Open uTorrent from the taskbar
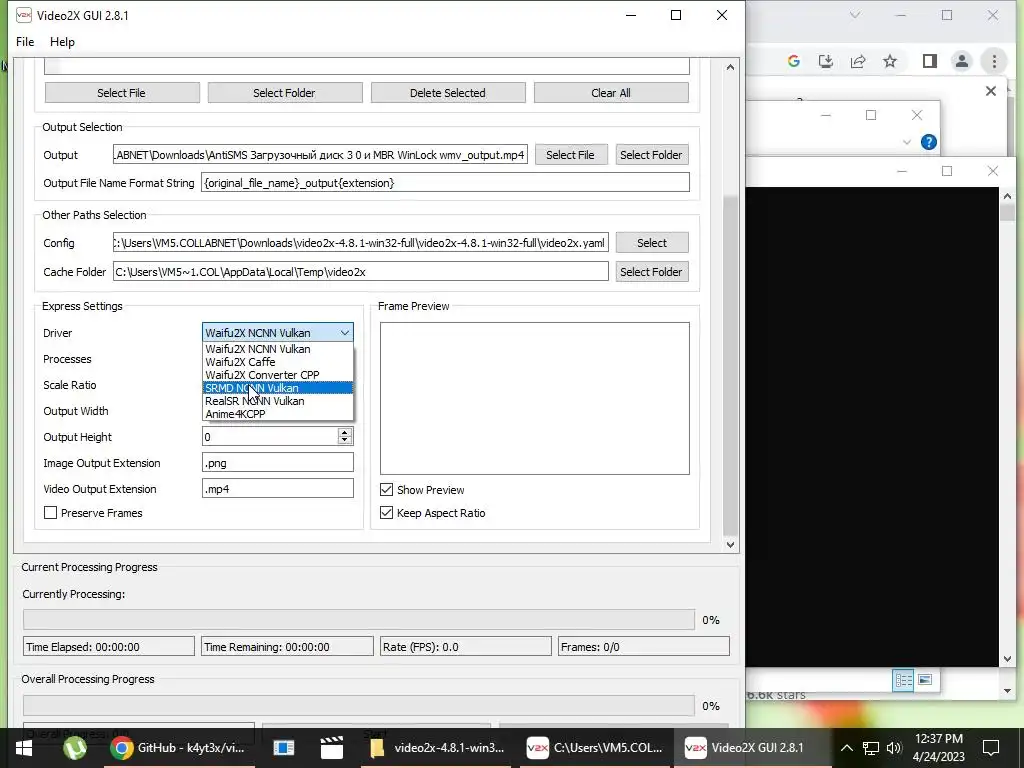The image size is (1024, 768). click(74, 748)
